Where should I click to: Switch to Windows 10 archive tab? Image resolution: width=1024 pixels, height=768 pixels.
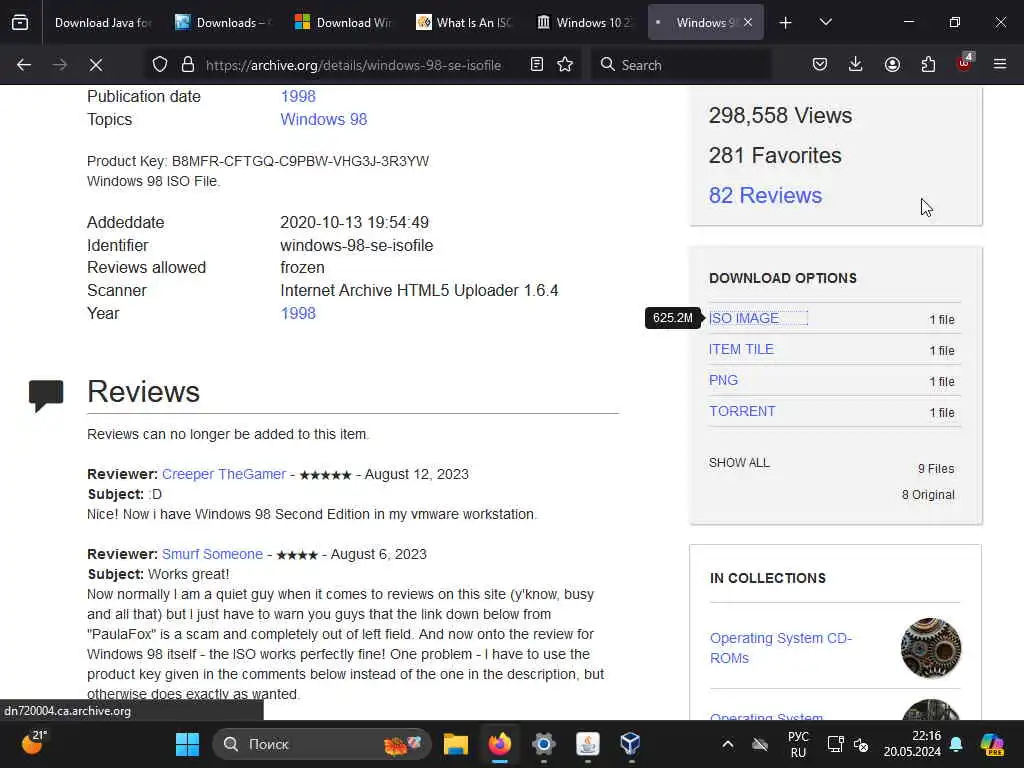click(585, 23)
